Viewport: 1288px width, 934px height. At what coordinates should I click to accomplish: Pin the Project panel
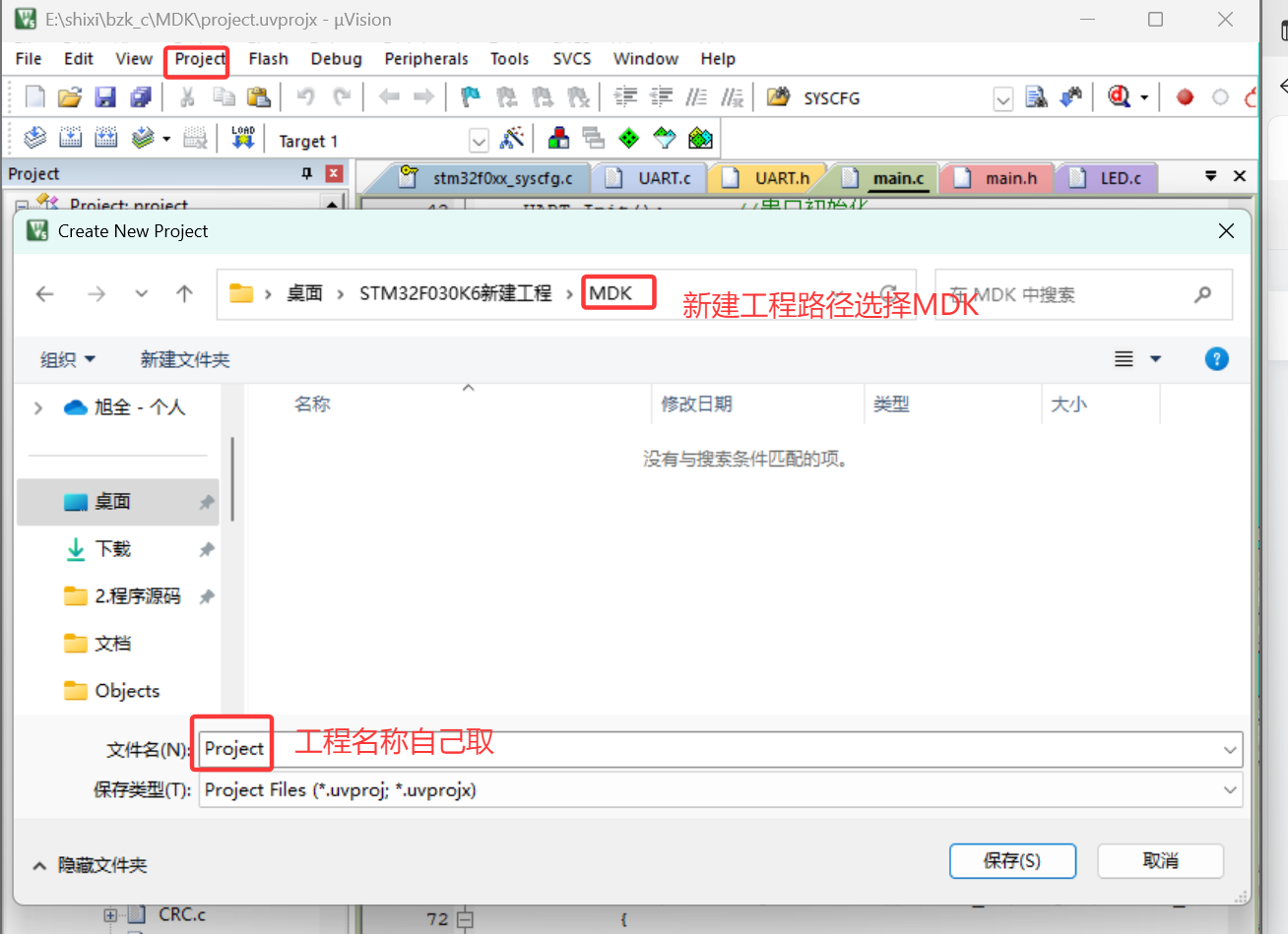click(307, 173)
